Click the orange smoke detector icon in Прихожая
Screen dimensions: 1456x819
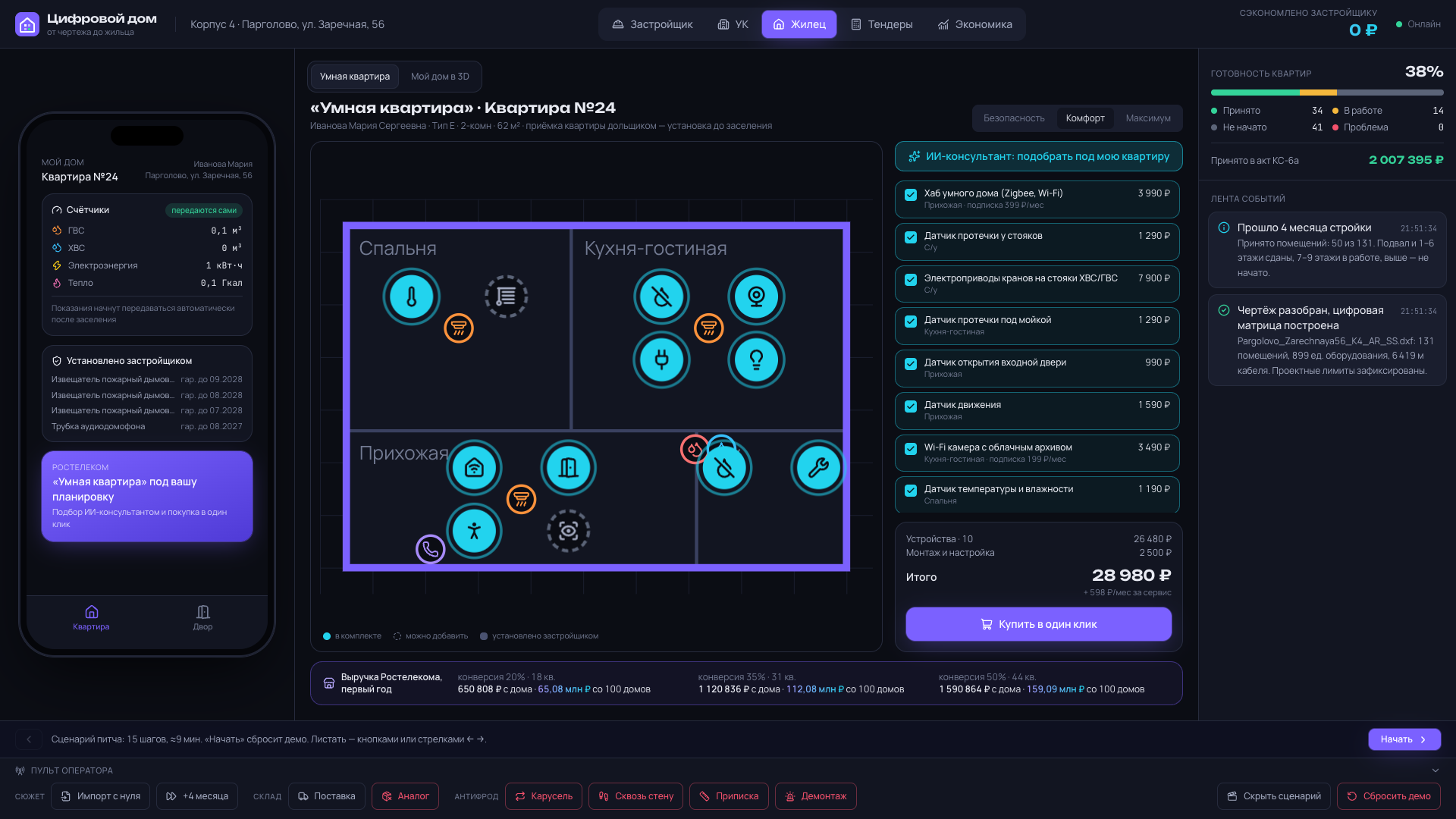click(x=521, y=499)
